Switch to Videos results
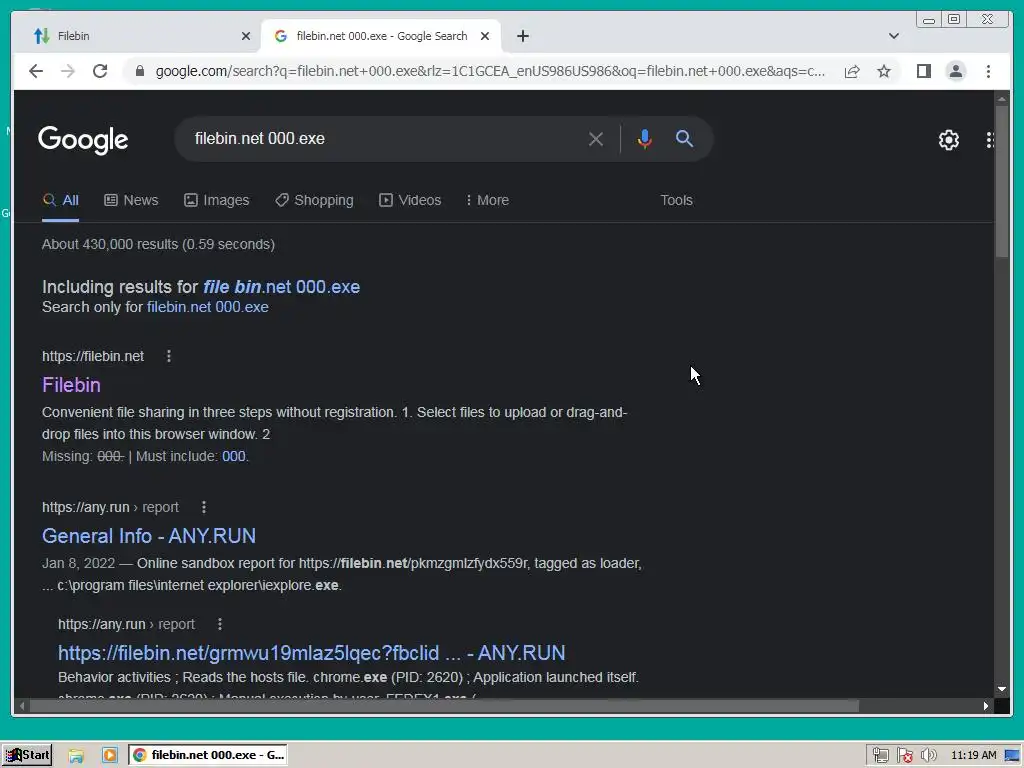Viewport: 1024px width, 768px height. [410, 200]
